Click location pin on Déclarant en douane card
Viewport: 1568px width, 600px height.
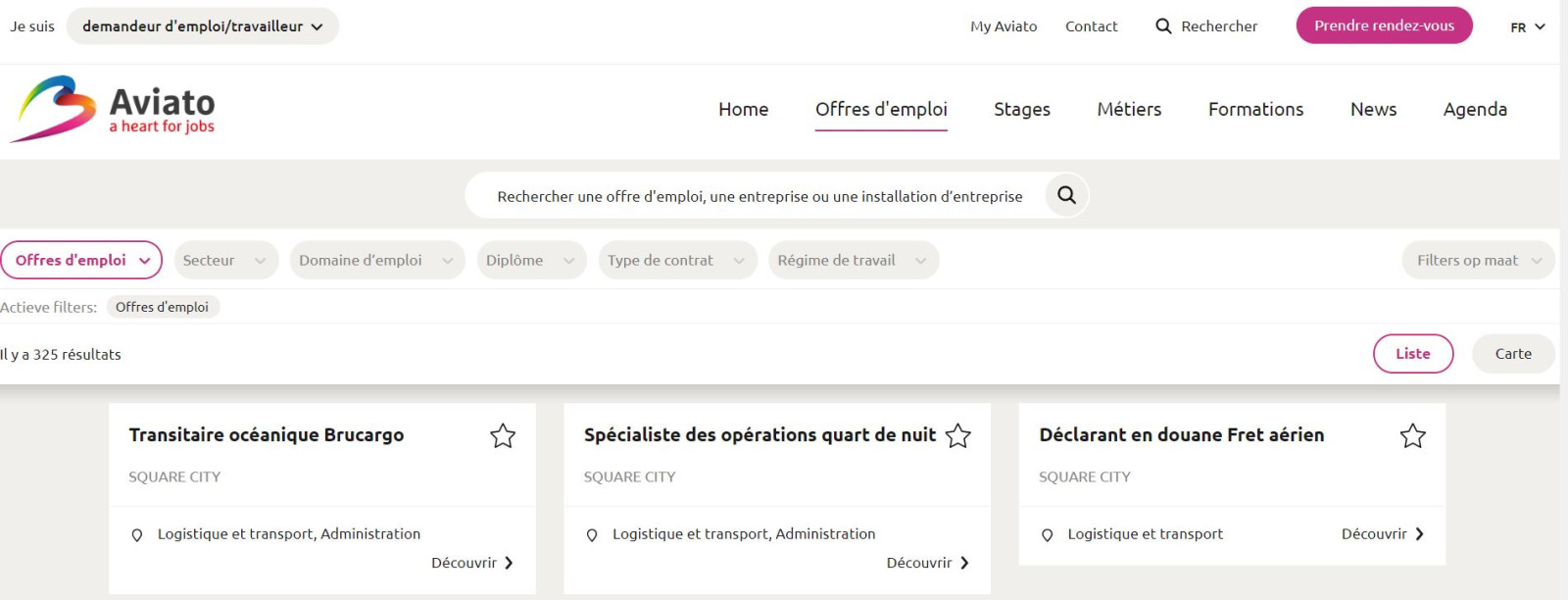coord(1048,535)
